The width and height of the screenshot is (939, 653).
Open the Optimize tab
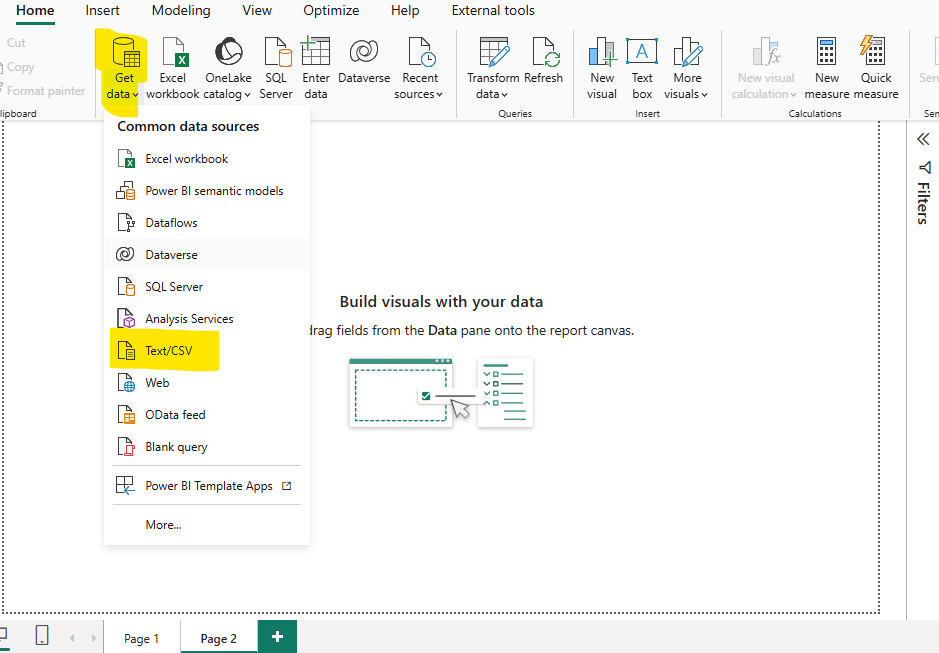coord(331,11)
